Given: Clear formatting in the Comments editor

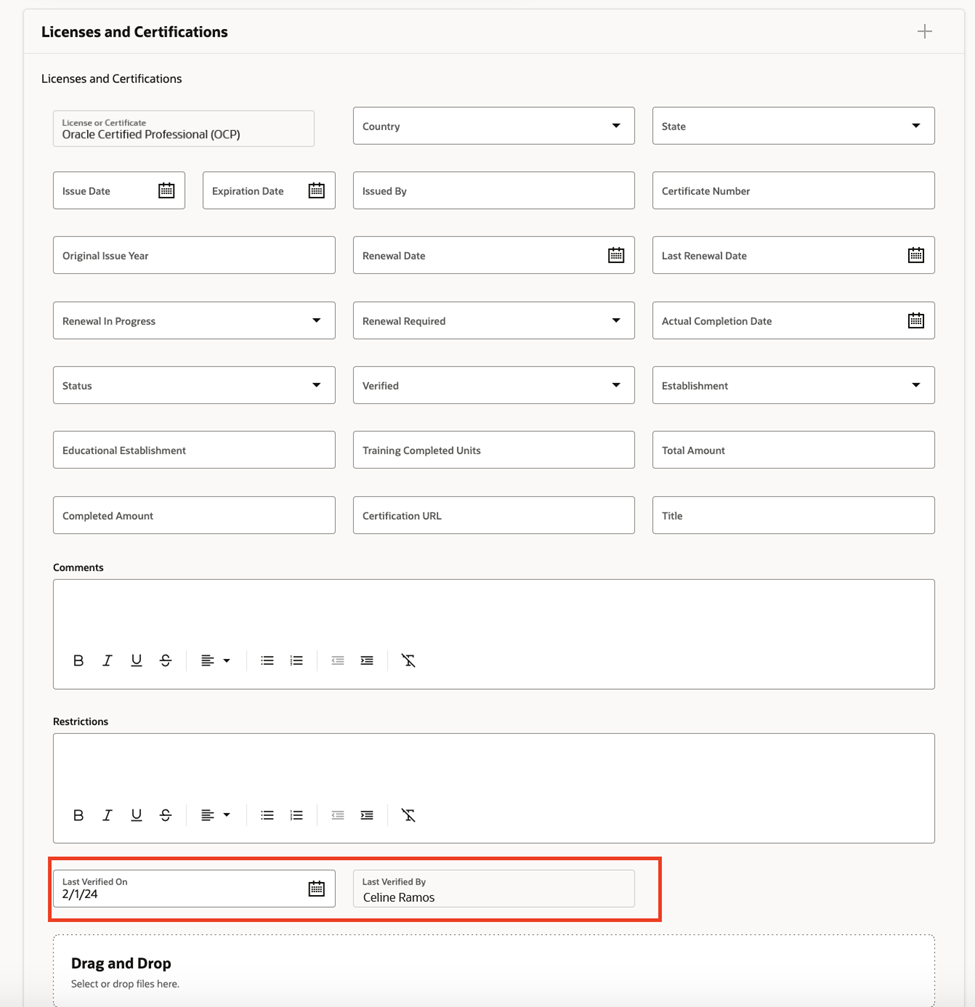Looking at the screenshot, I should [x=408, y=661].
